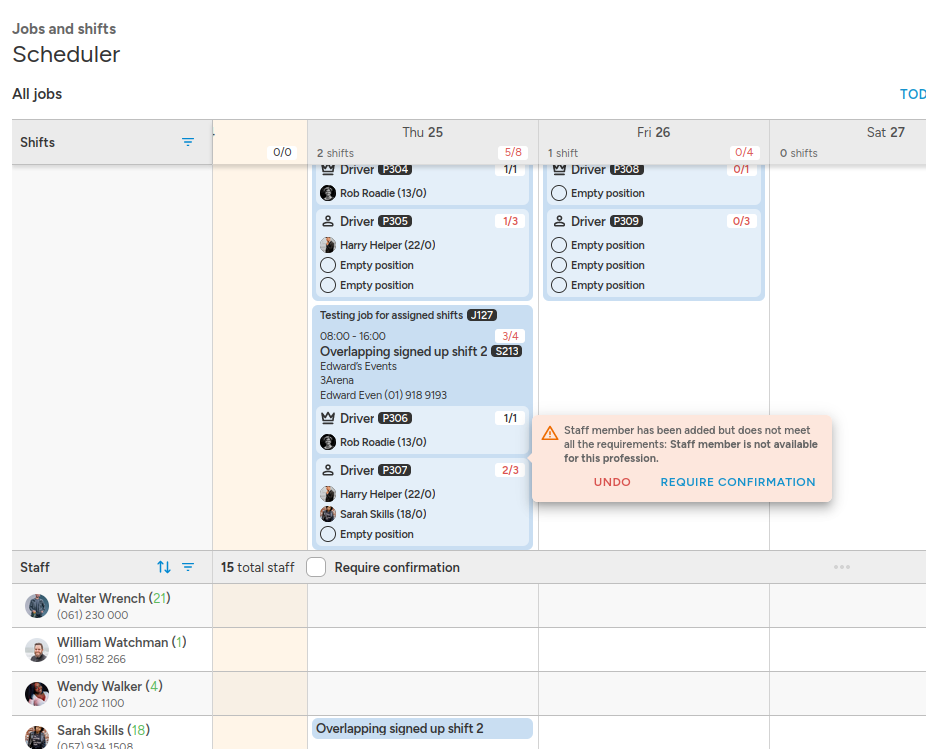Screen dimensions: 926x749
Task: Select Sarah Skills (18) staff name
Action: click(103, 730)
